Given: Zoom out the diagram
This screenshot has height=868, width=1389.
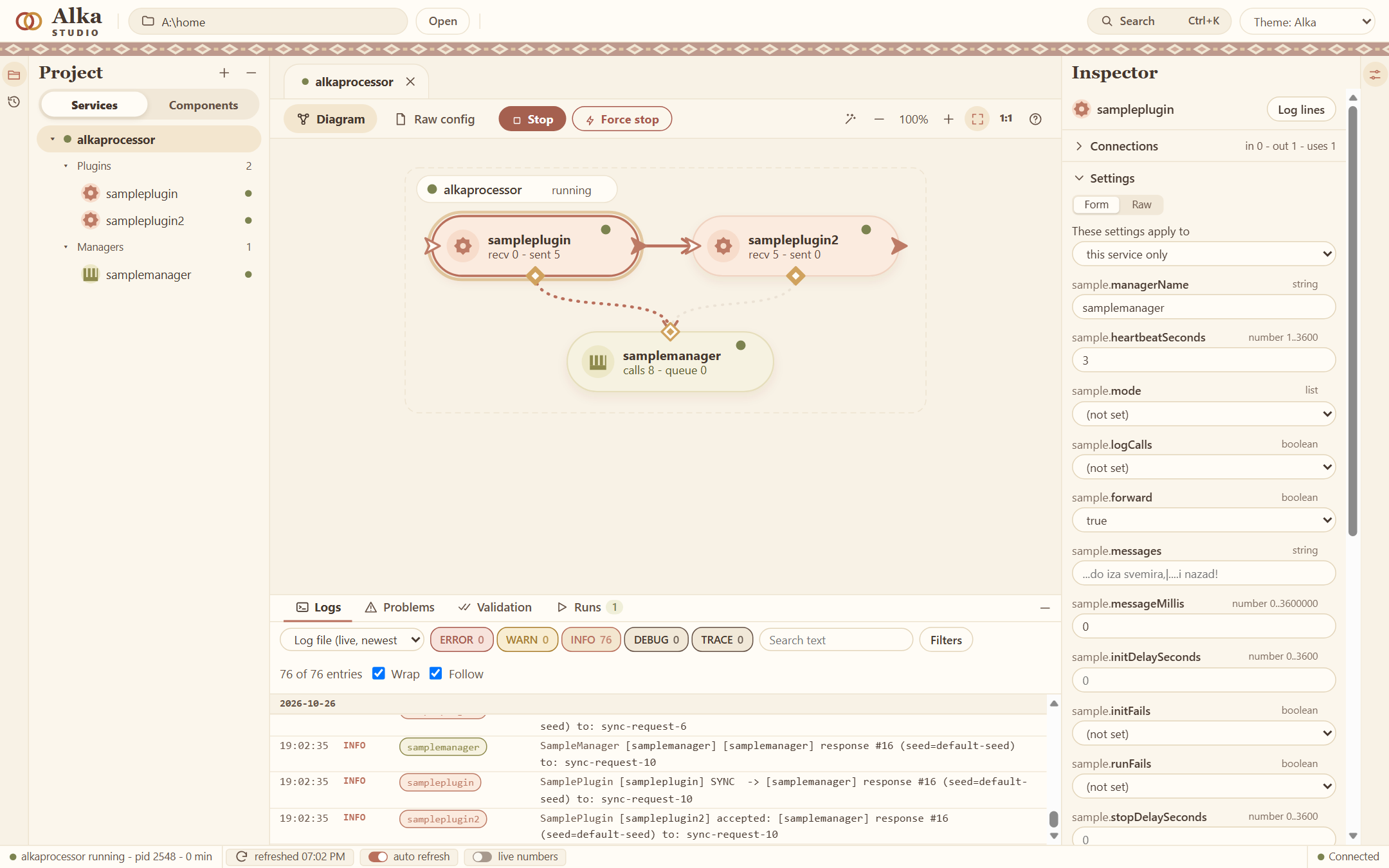Looking at the screenshot, I should coord(879,119).
